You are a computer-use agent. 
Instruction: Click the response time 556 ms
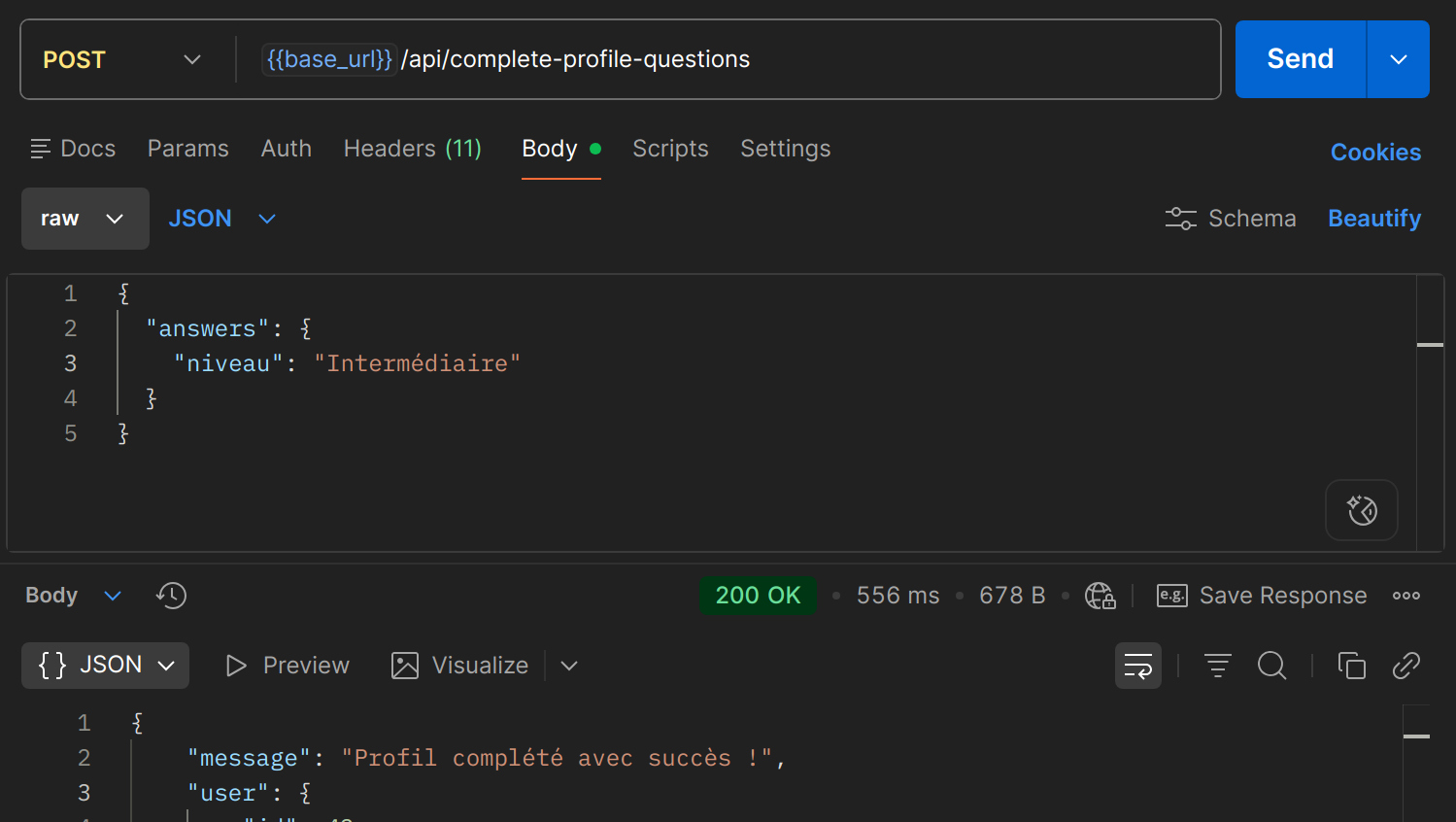click(x=897, y=596)
